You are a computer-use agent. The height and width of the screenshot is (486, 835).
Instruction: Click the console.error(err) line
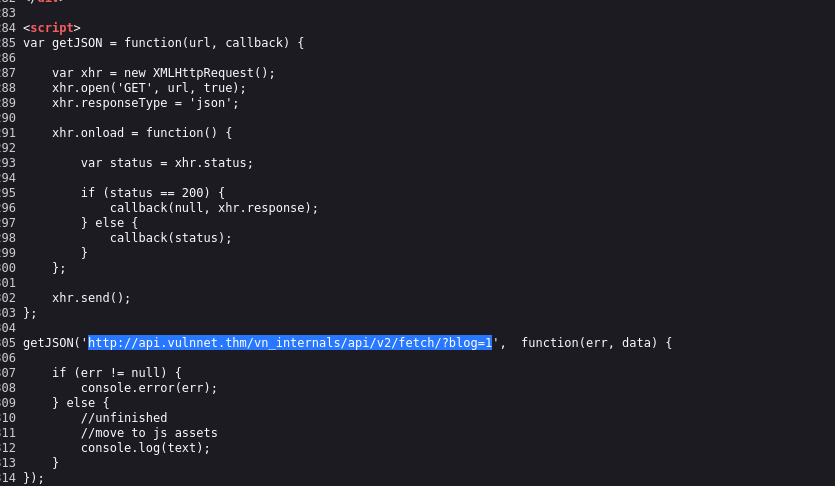coord(149,388)
